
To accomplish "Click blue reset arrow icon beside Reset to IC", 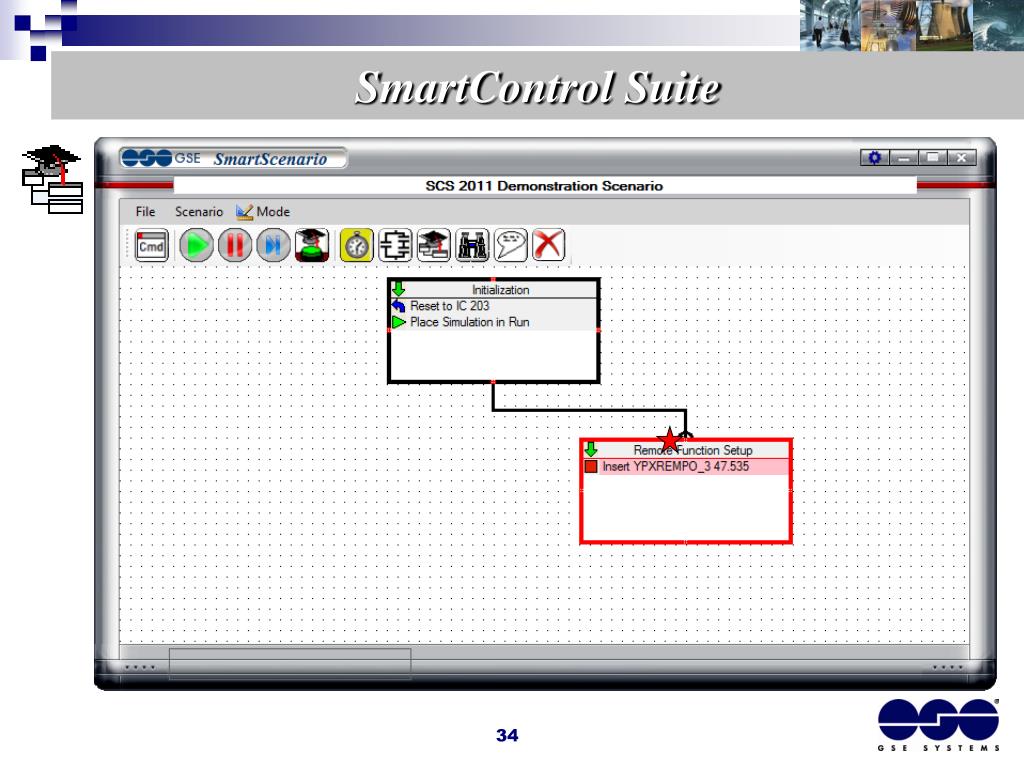I will point(398,306).
